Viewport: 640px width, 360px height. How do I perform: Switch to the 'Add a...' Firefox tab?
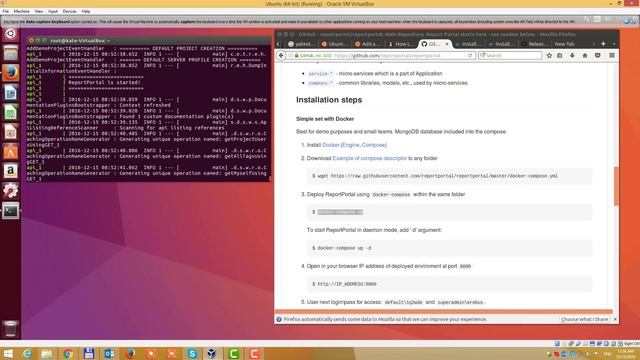tap(367, 44)
